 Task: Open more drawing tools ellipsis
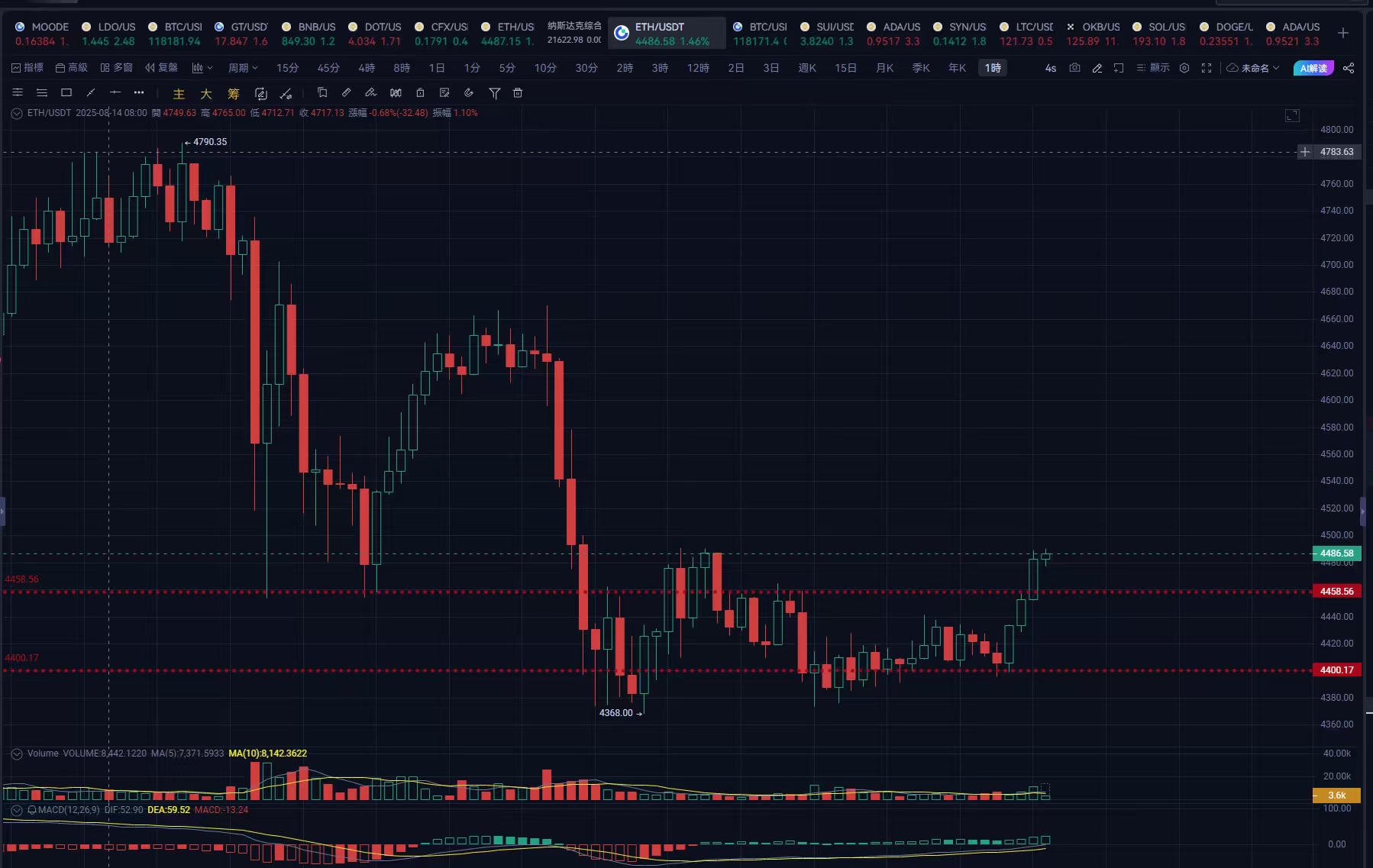click(139, 92)
